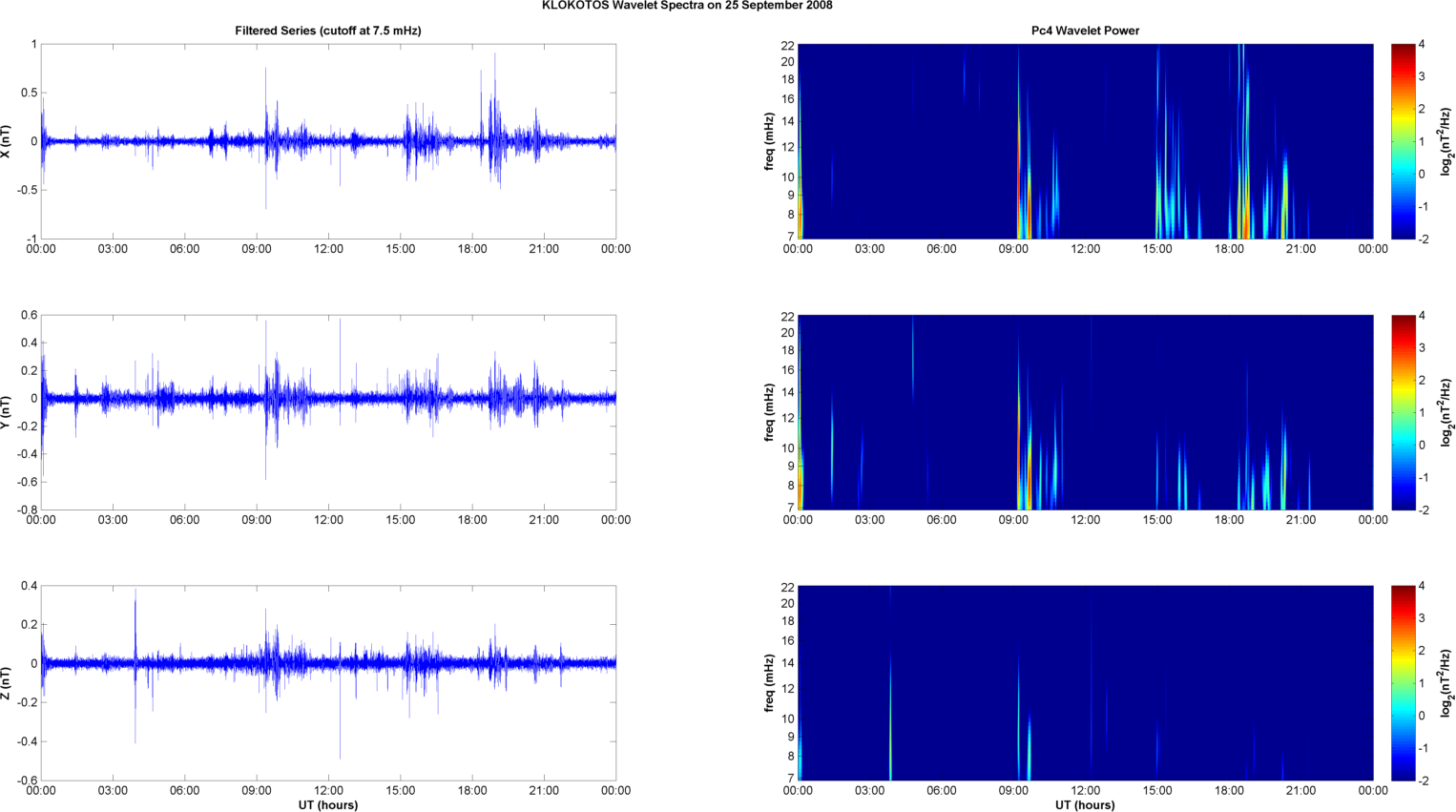This screenshot has height=812, width=1456.
Task: Click the "21:00" tick beneath the Z-row spectrogram
Action: 1300,790
